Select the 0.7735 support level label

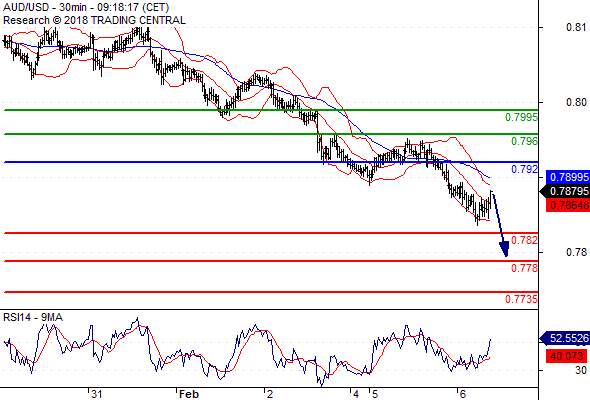tap(521, 299)
